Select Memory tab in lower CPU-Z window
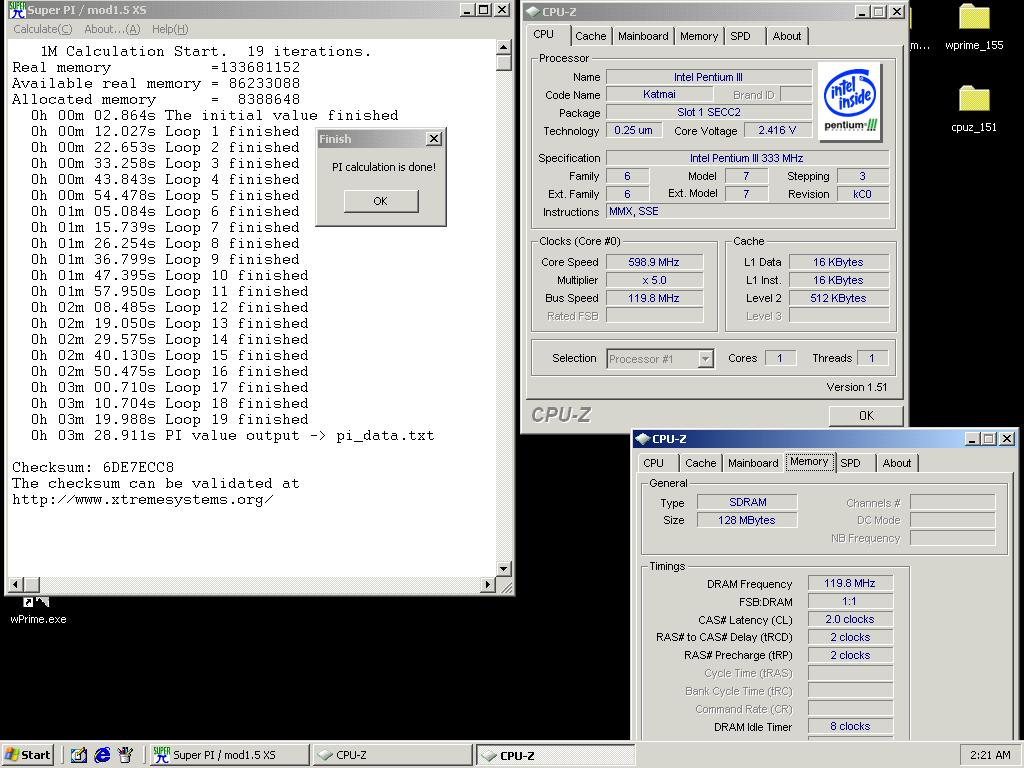 tap(809, 462)
